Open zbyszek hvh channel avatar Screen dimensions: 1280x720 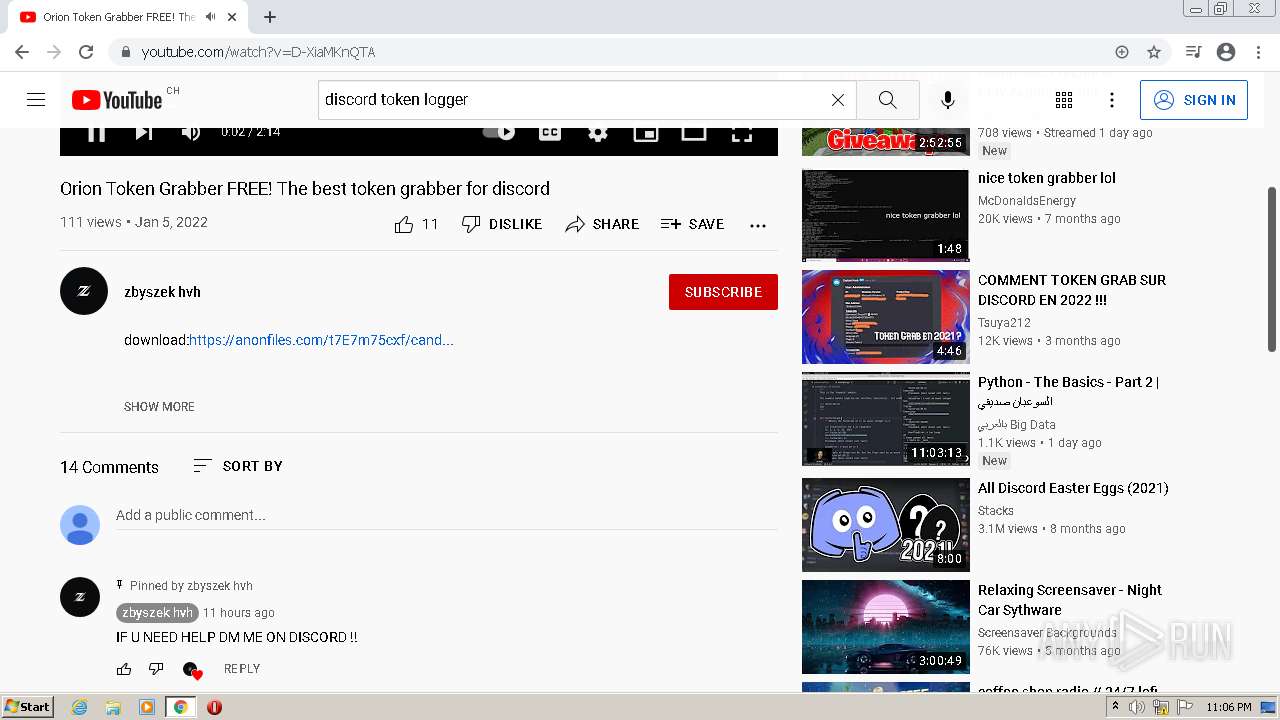(x=84, y=291)
